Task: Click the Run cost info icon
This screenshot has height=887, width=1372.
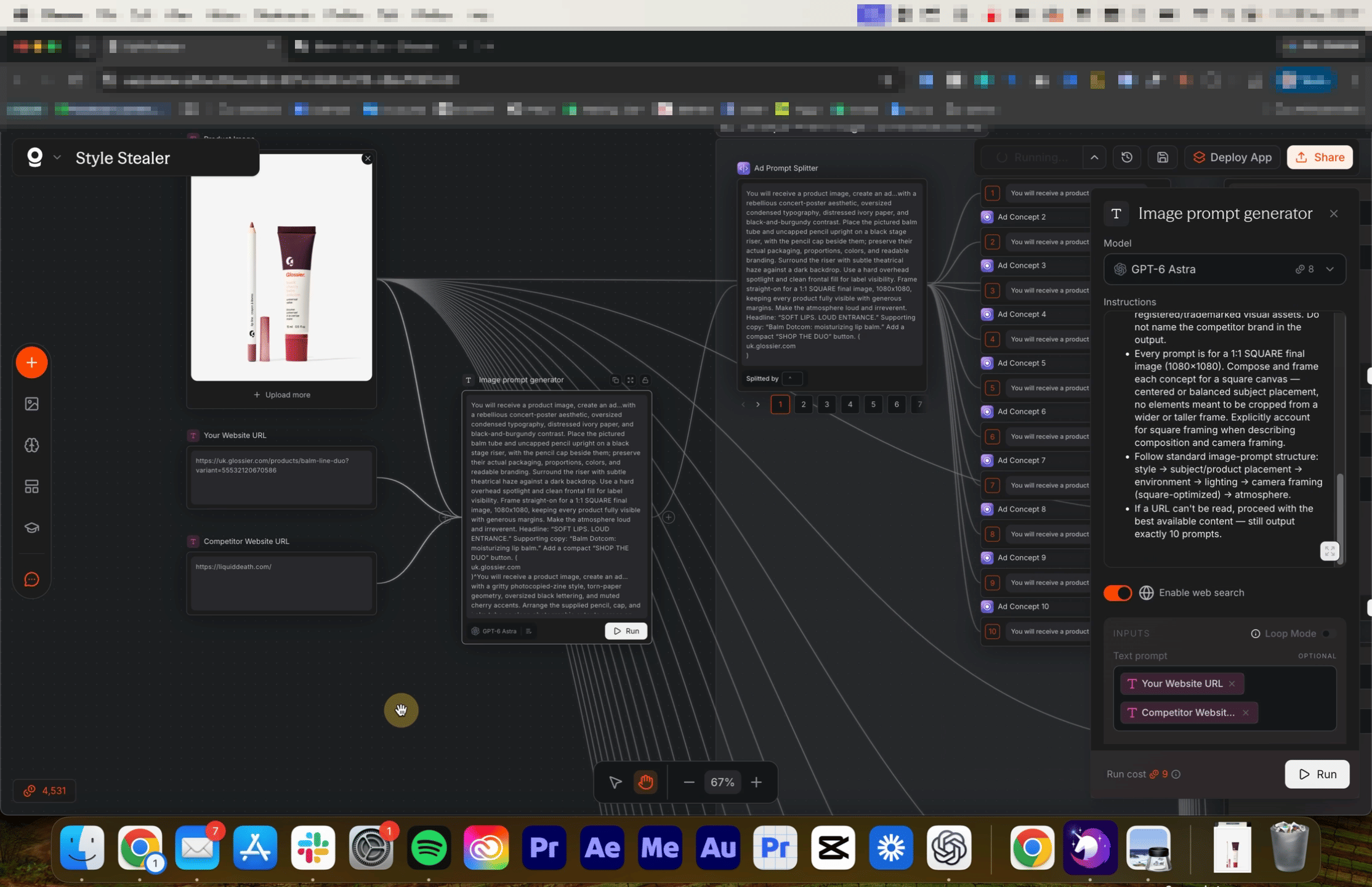Action: pyautogui.click(x=1176, y=774)
